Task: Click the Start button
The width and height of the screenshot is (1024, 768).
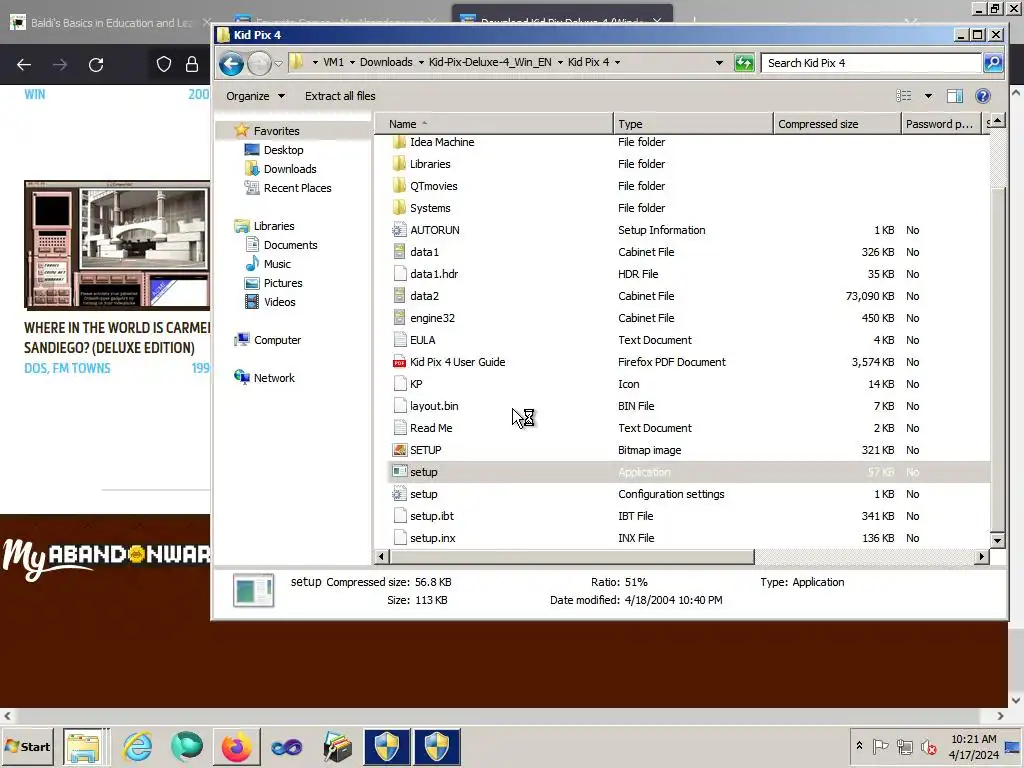Action: tap(27, 746)
